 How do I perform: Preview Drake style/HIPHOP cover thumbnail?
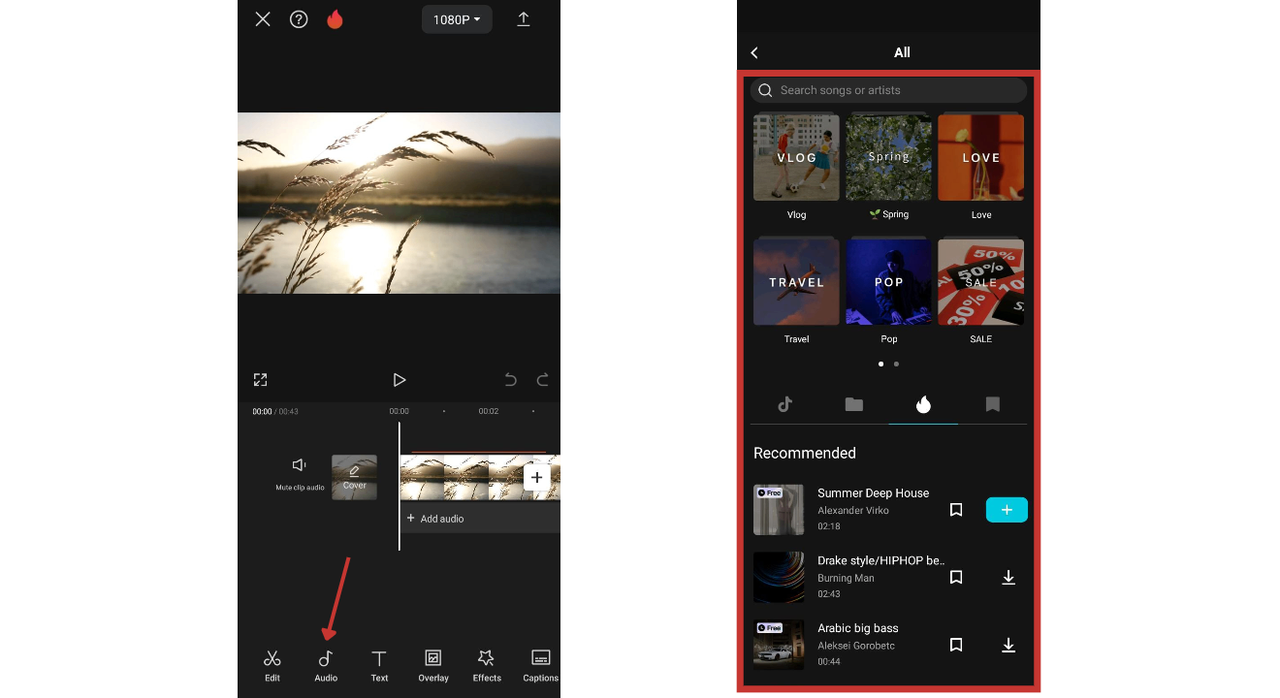778,577
